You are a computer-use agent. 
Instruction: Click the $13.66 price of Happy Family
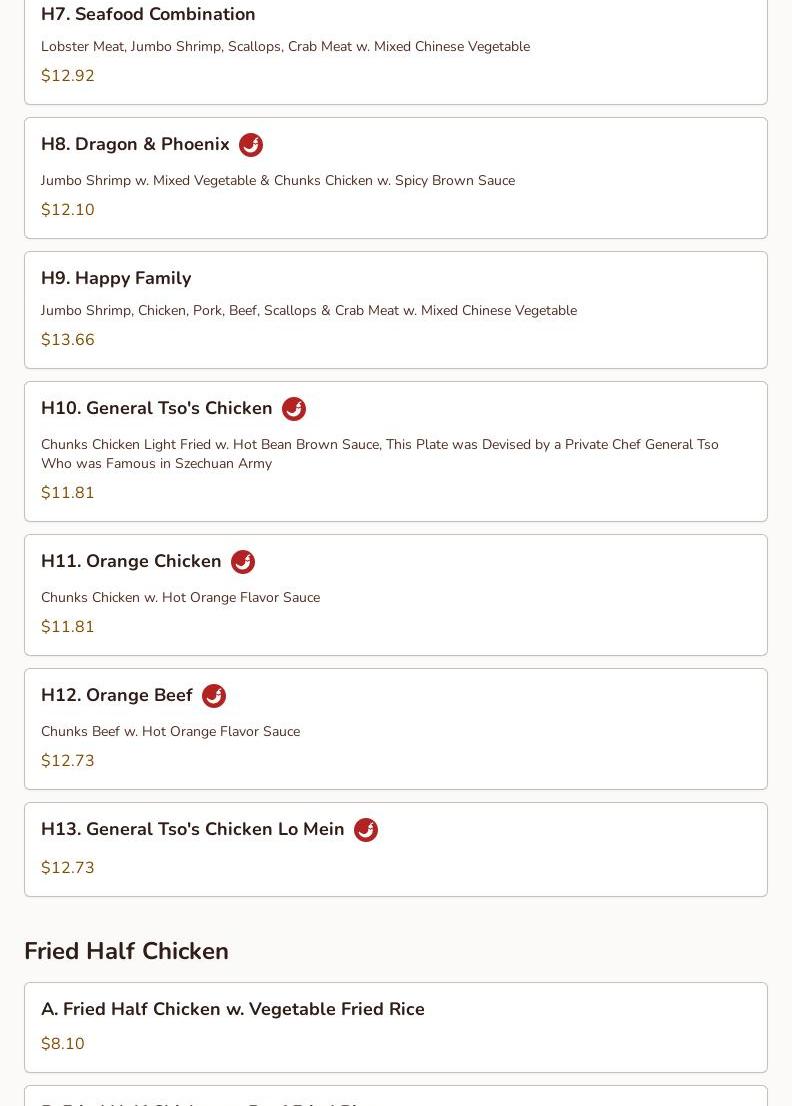click(x=68, y=339)
